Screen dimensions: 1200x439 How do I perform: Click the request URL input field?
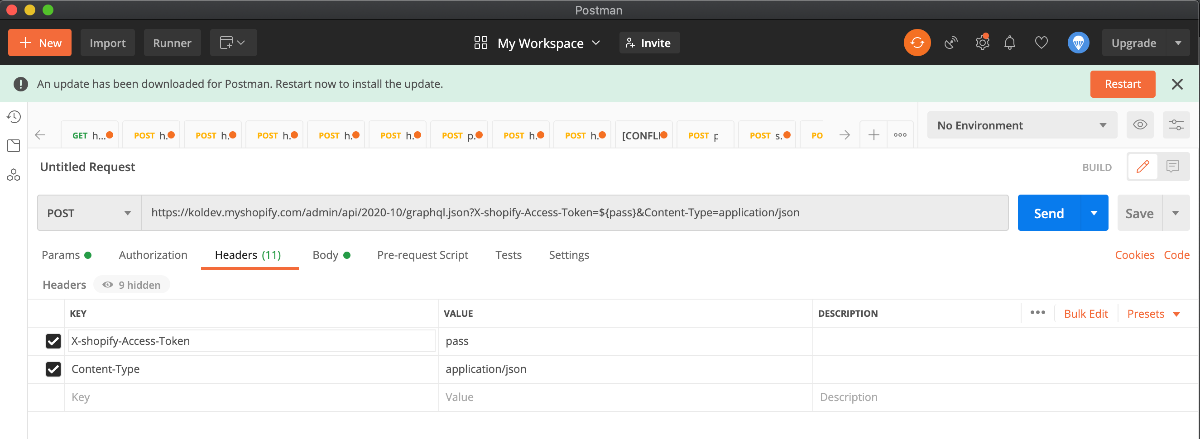point(574,213)
